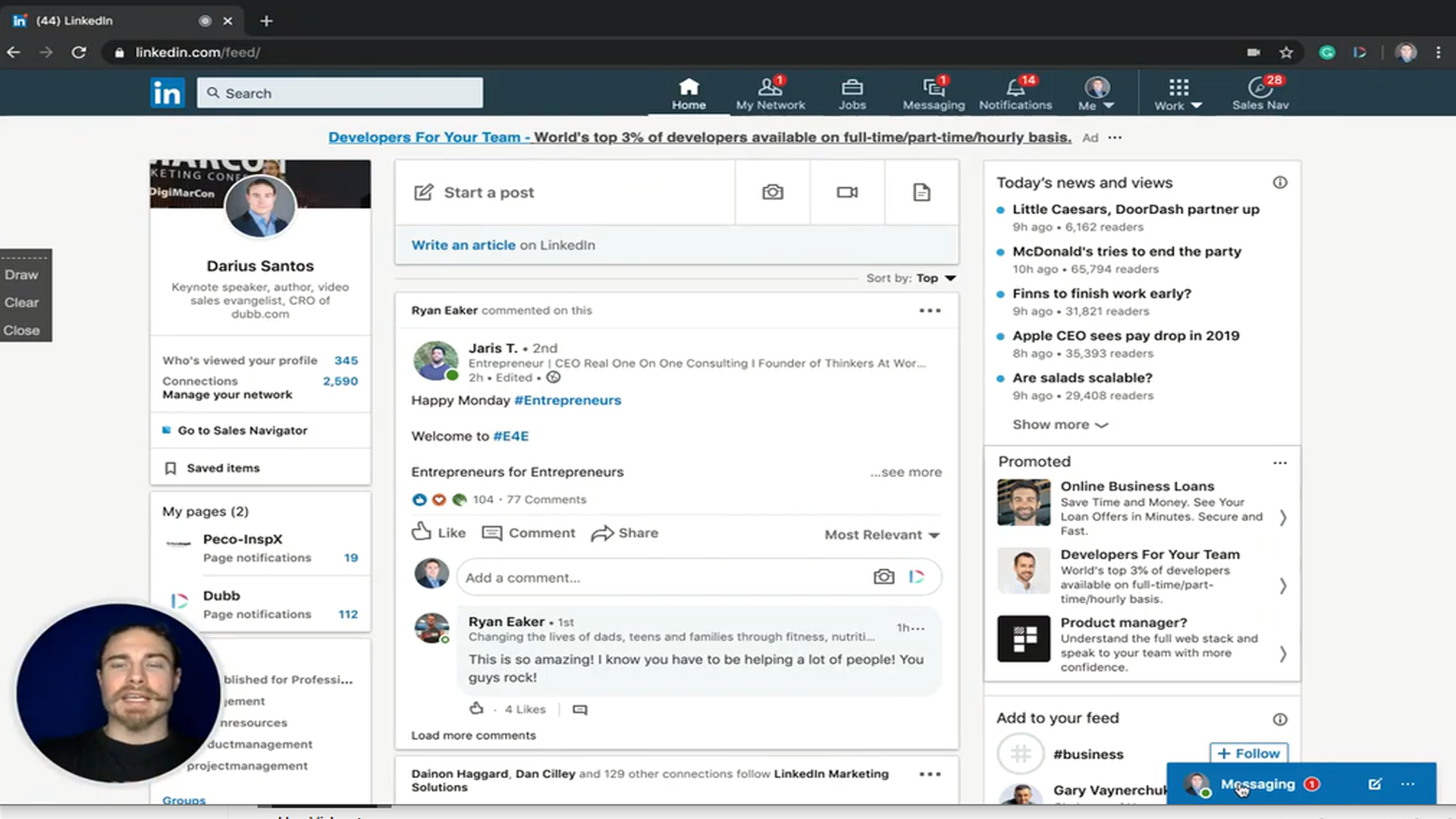The image size is (1456, 819).
Task: Reply to Ryan Eaker's comment
Action: [579, 710]
